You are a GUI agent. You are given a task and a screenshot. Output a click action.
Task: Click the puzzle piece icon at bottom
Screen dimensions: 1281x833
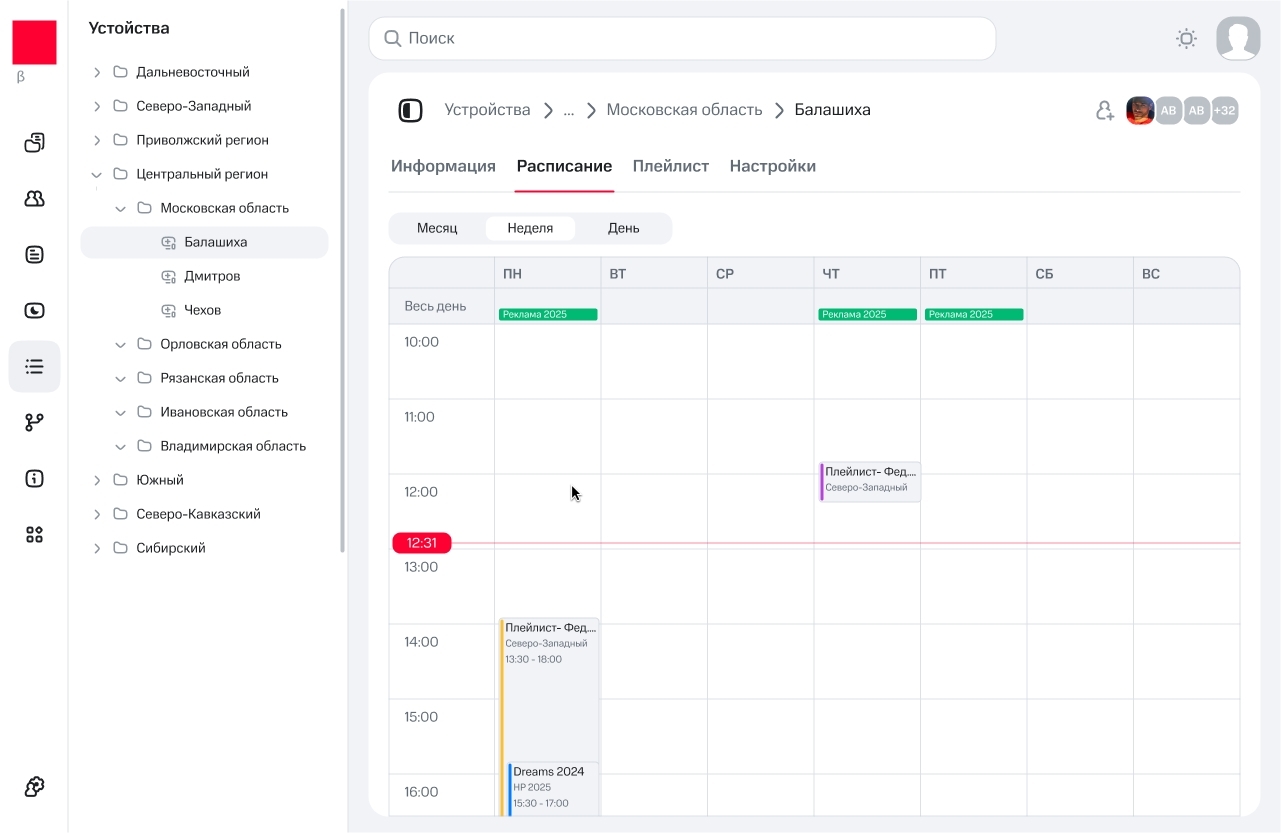click(35, 787)
